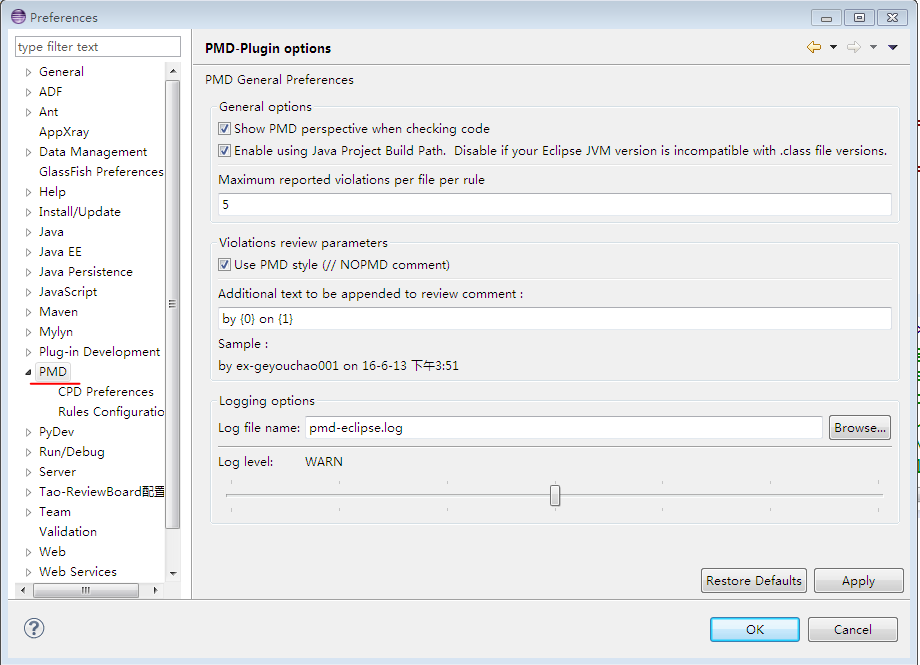Open the back history dropdown arrow

tap(833, 47)
